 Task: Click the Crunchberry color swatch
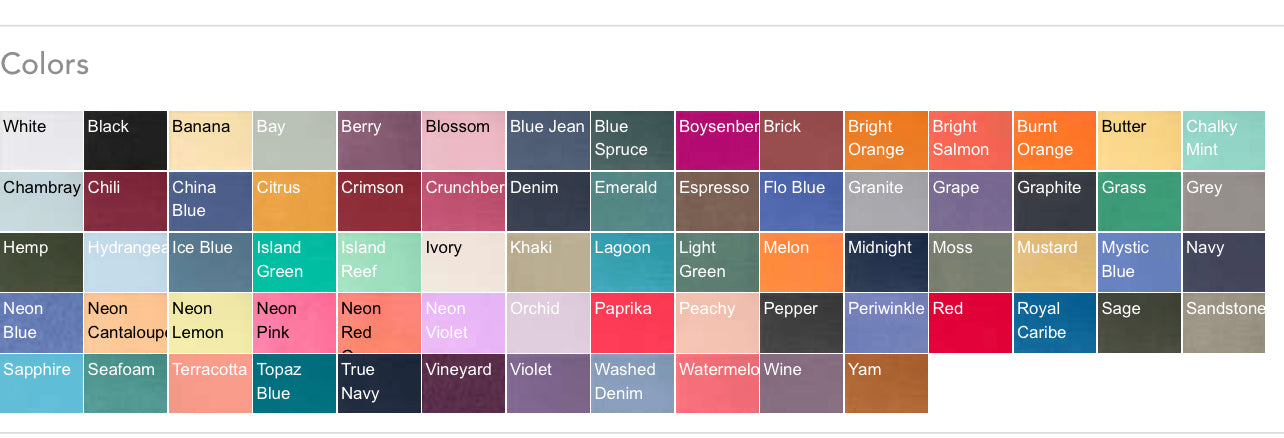[x=463, y=202]
